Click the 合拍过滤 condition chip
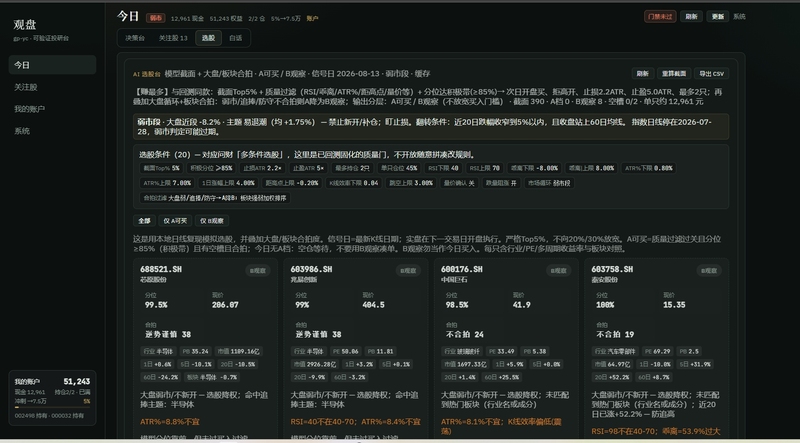The height and width of the screenshot is (443, 800). (215, 198)
